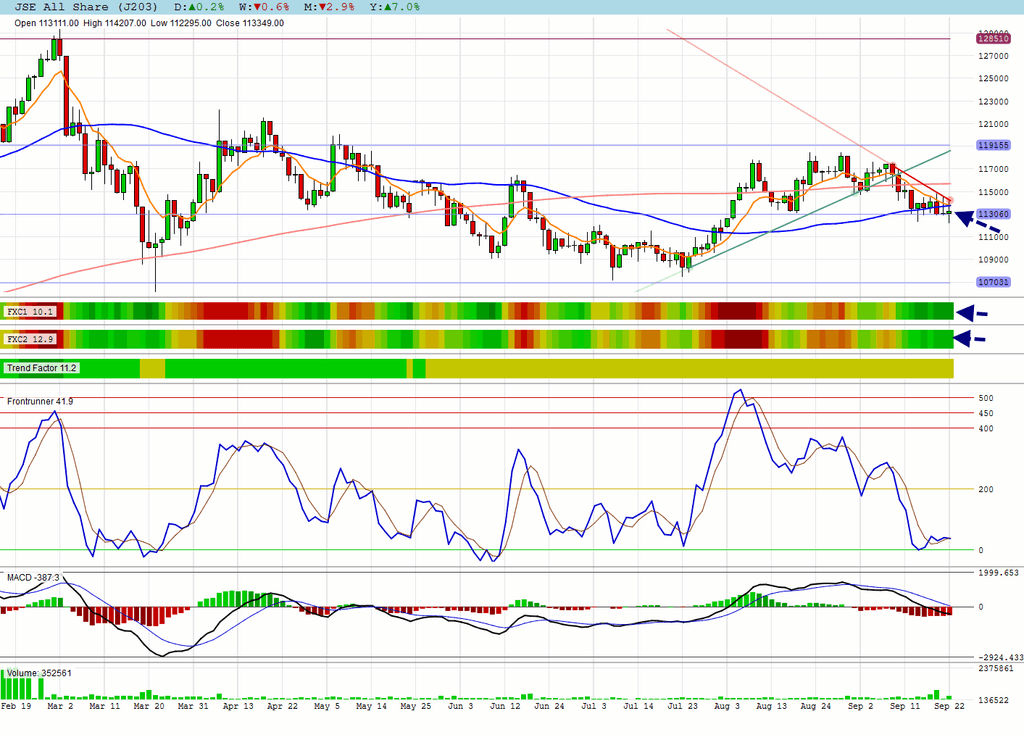Click the Volume 352561 label
The height and width of the screenshot is (735, 1024).
39,673
